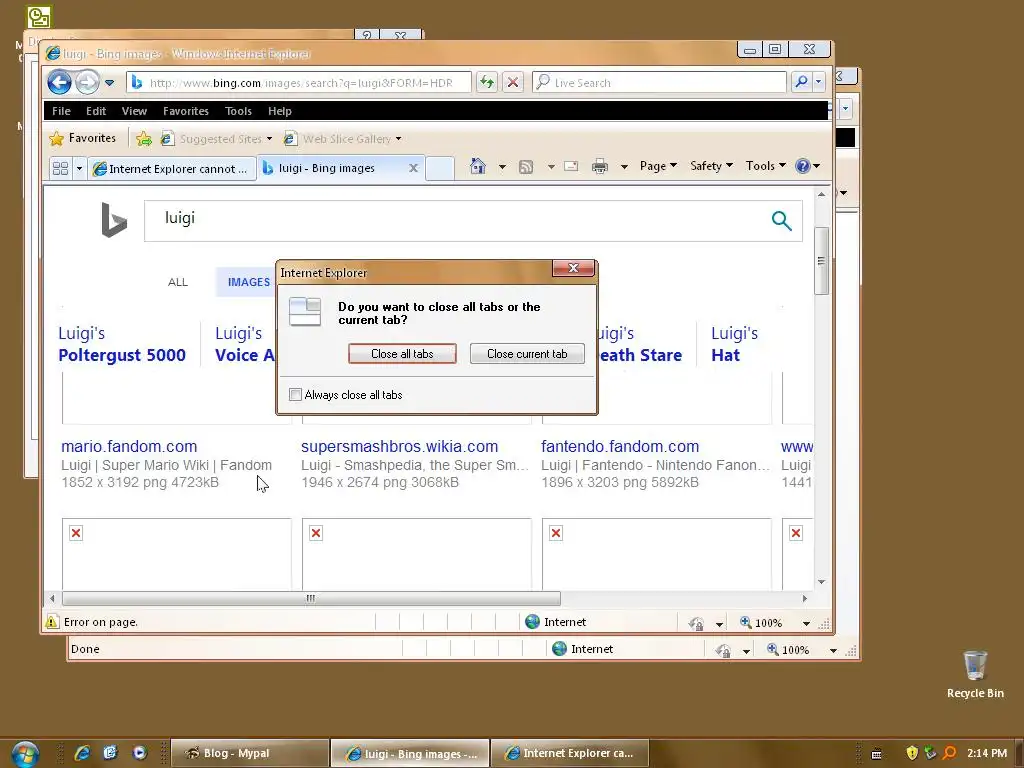Click the Back navigation arrow

click(59, 82)
